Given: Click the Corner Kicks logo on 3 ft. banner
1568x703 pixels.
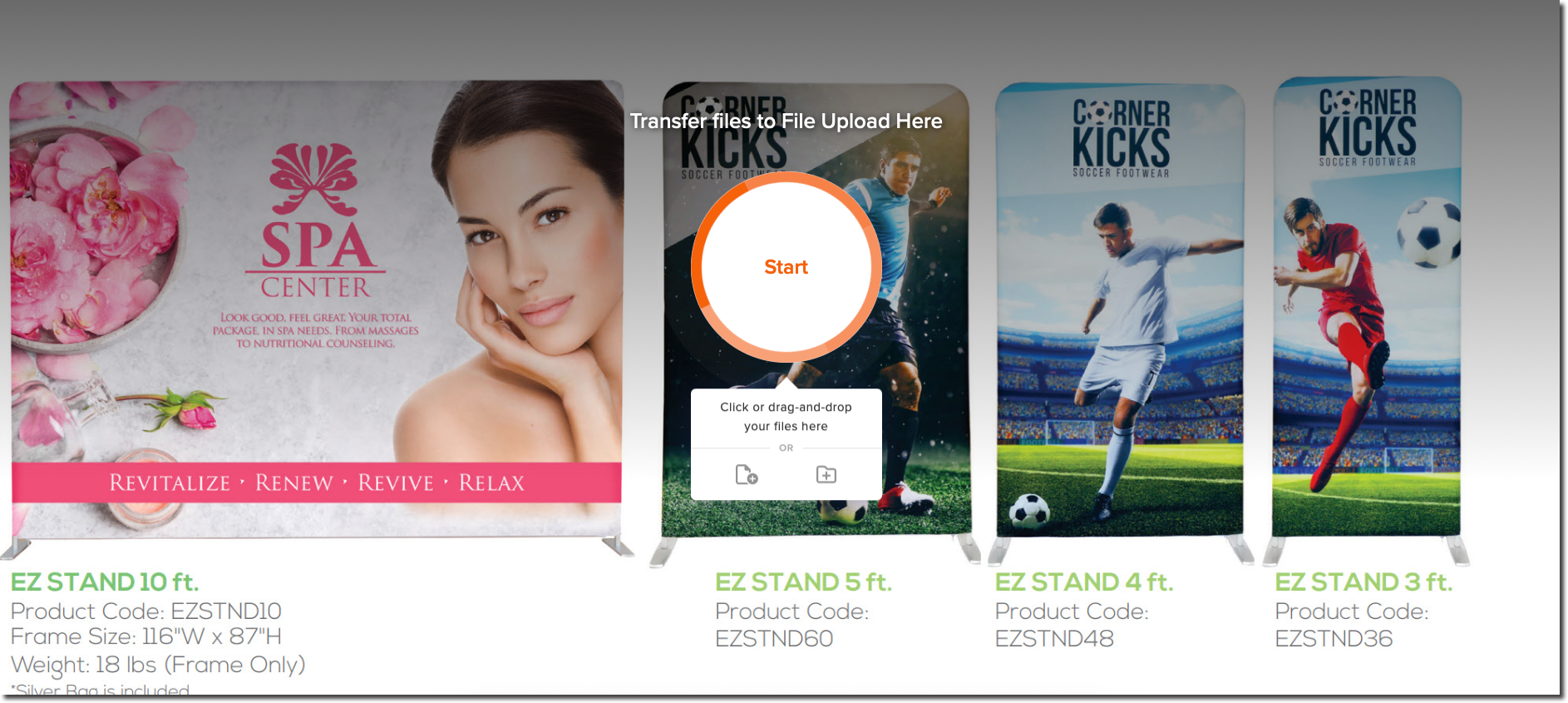Looking at the screenshot, I should click(x=1368, y=127).
